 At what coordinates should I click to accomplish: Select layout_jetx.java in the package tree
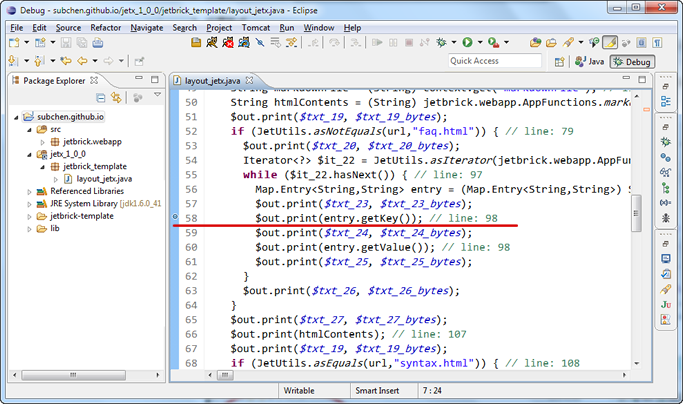click(104, 178)
